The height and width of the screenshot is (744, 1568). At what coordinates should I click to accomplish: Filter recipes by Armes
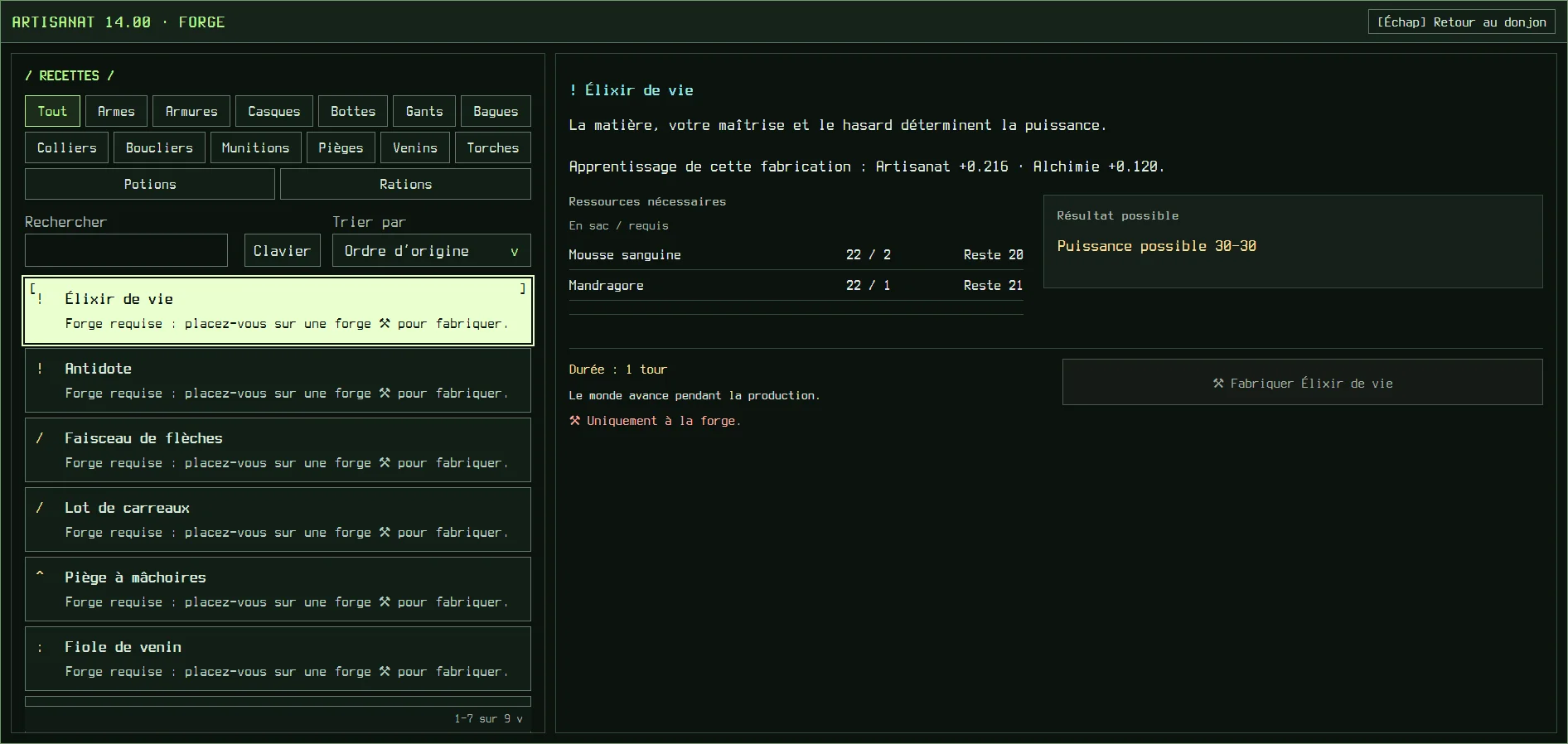(116, 111)
